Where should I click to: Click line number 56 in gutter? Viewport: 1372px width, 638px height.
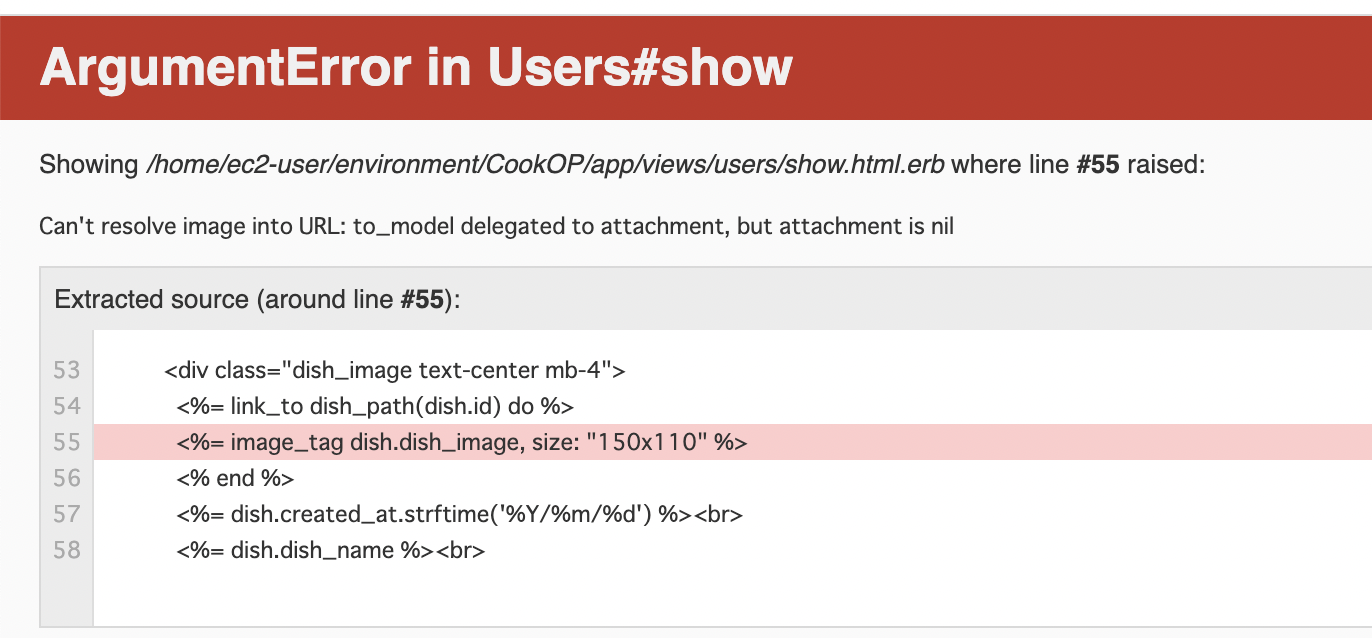pyautogui.click(x=66, y=478)
